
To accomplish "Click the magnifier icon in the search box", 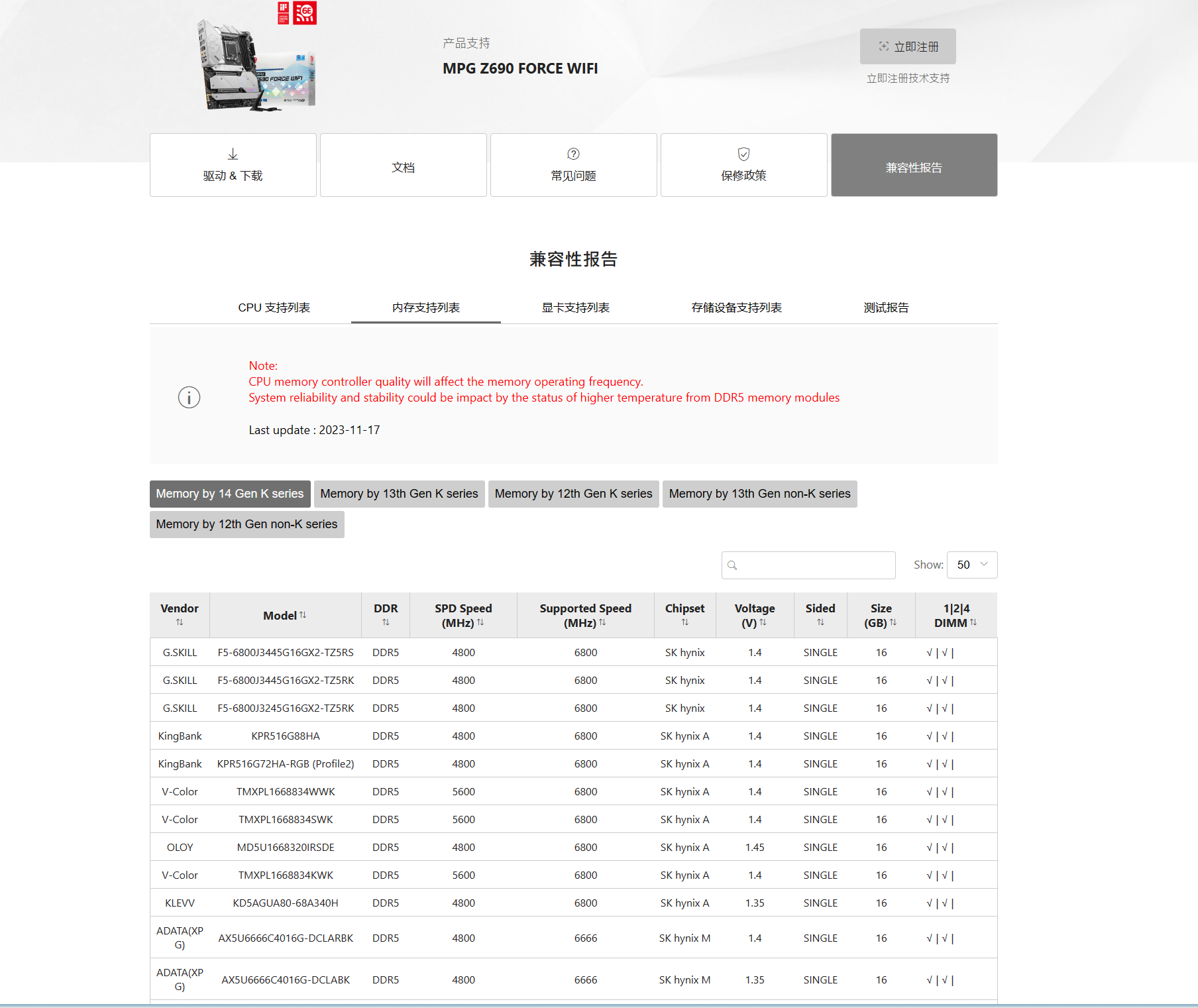I will click(733, 565).
